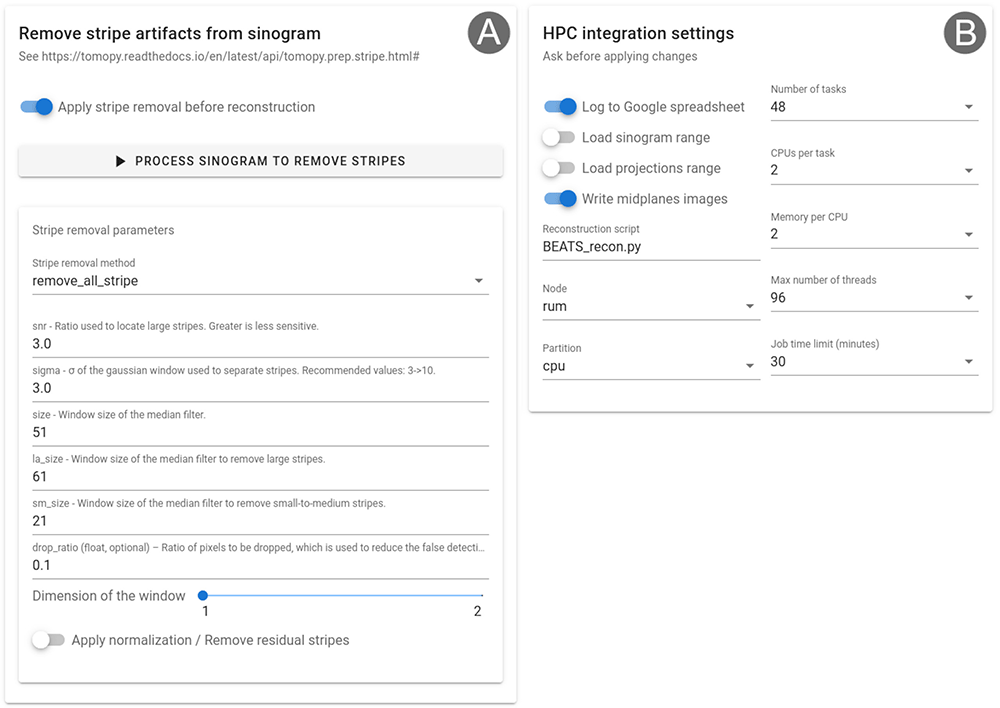Enable Load sinogram range switch
This screenshot has height=708, width=1000.
point(559,138)
